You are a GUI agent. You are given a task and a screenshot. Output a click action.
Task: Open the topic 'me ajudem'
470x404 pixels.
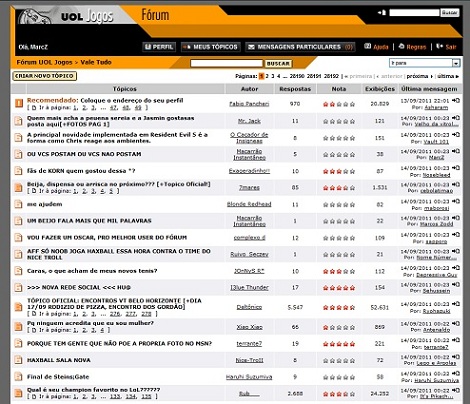pos(44,204)
